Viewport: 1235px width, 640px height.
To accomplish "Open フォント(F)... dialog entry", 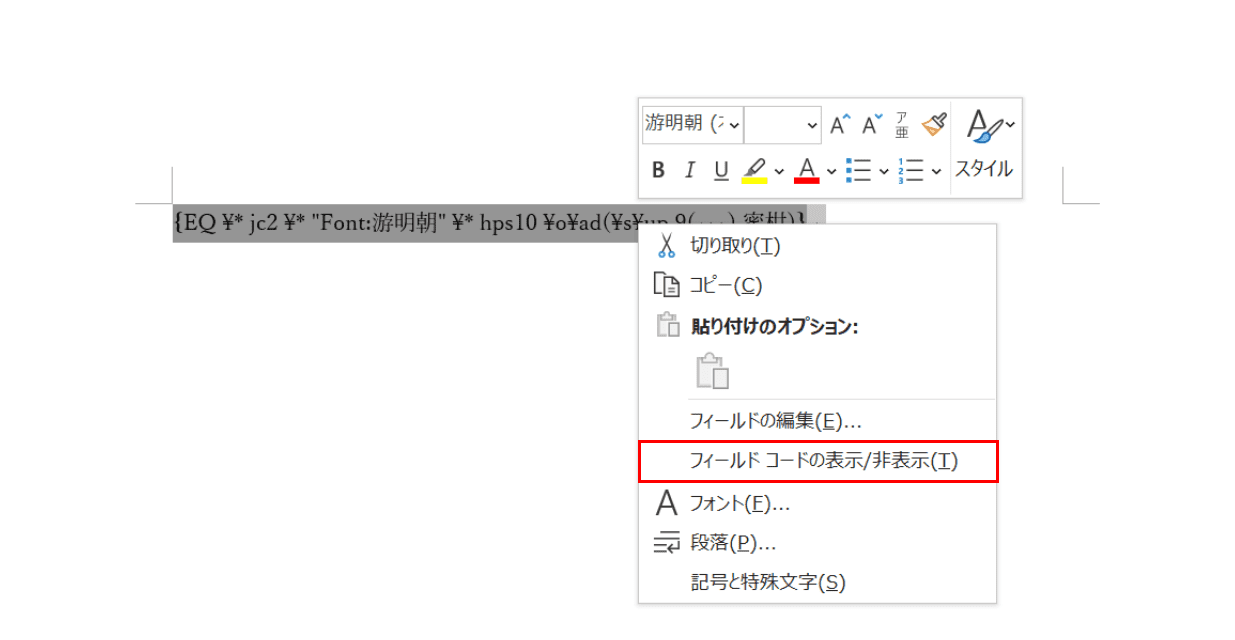I will [x=817, y=503].
